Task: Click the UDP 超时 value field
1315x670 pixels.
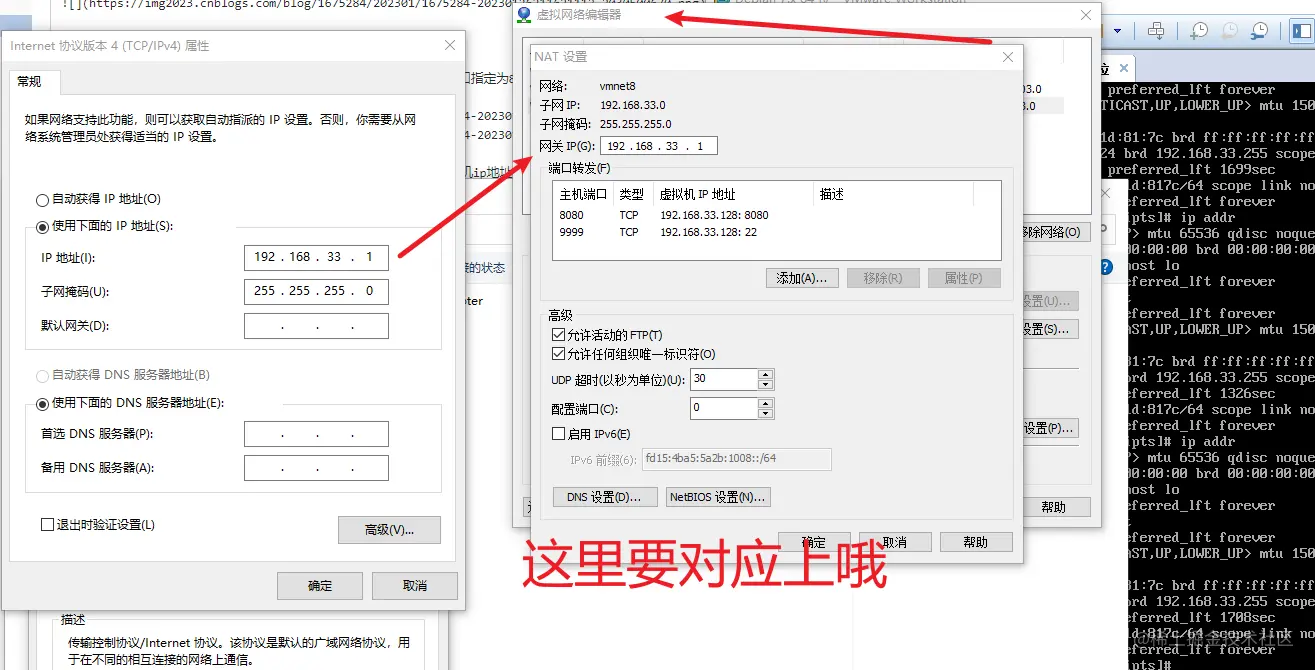Action: coord(724,379)
